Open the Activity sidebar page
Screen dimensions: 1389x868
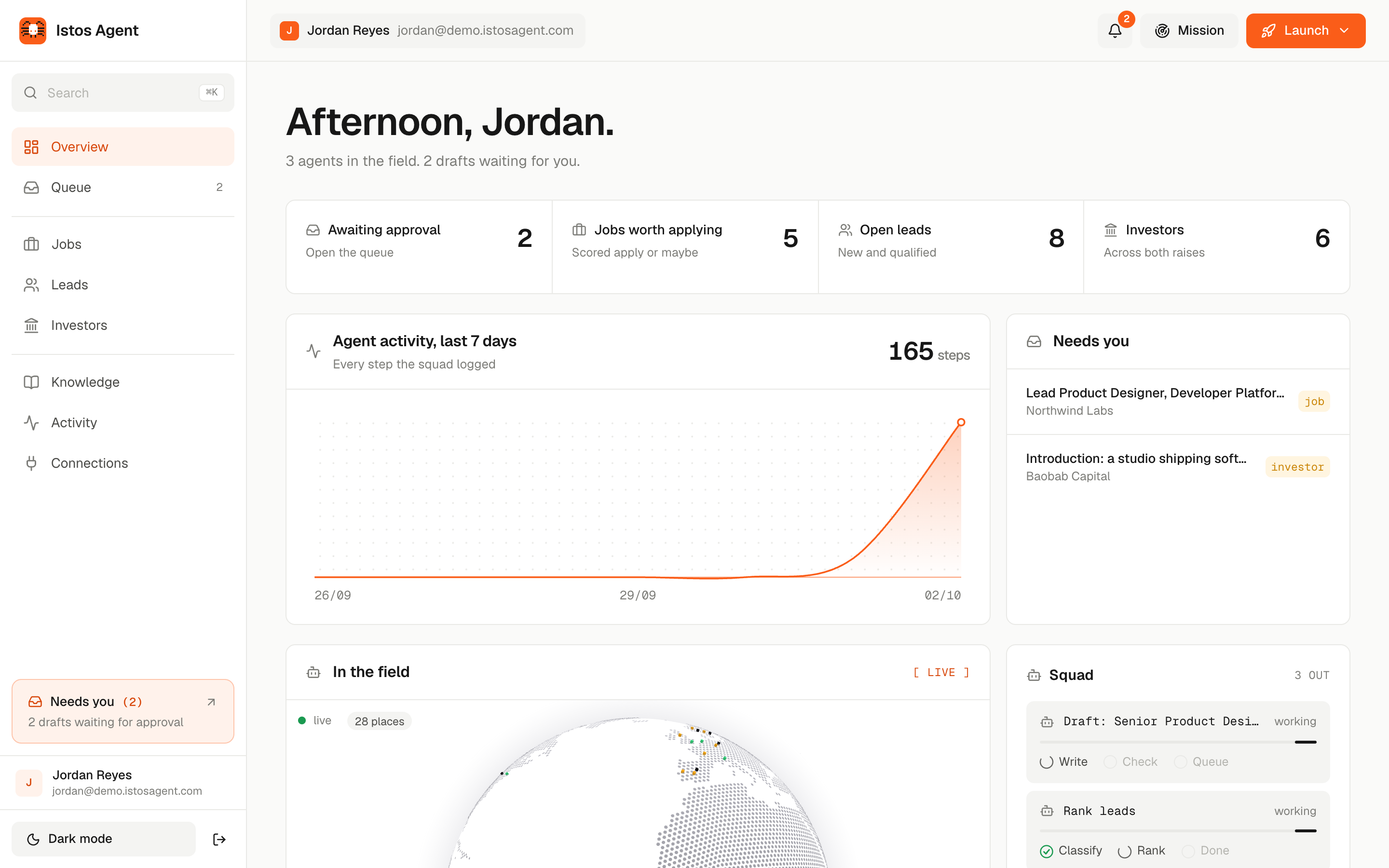[x=123, y=422]
